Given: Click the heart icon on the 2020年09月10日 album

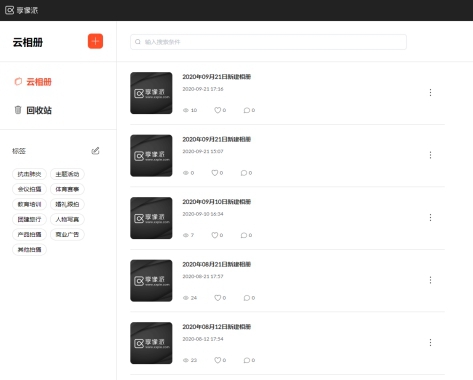Looking at the screenshot, I should [x=215, y=235].
